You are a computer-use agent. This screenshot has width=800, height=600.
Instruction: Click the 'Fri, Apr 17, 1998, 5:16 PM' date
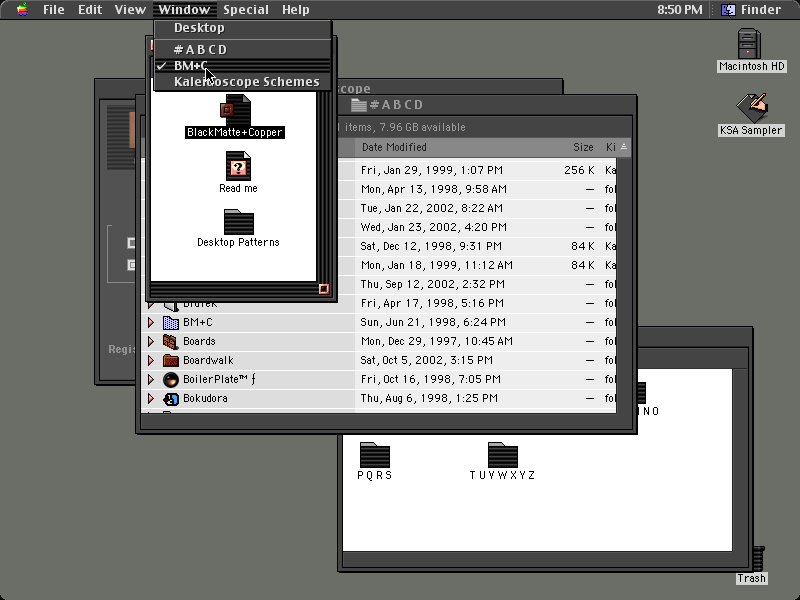pos(432,304)
